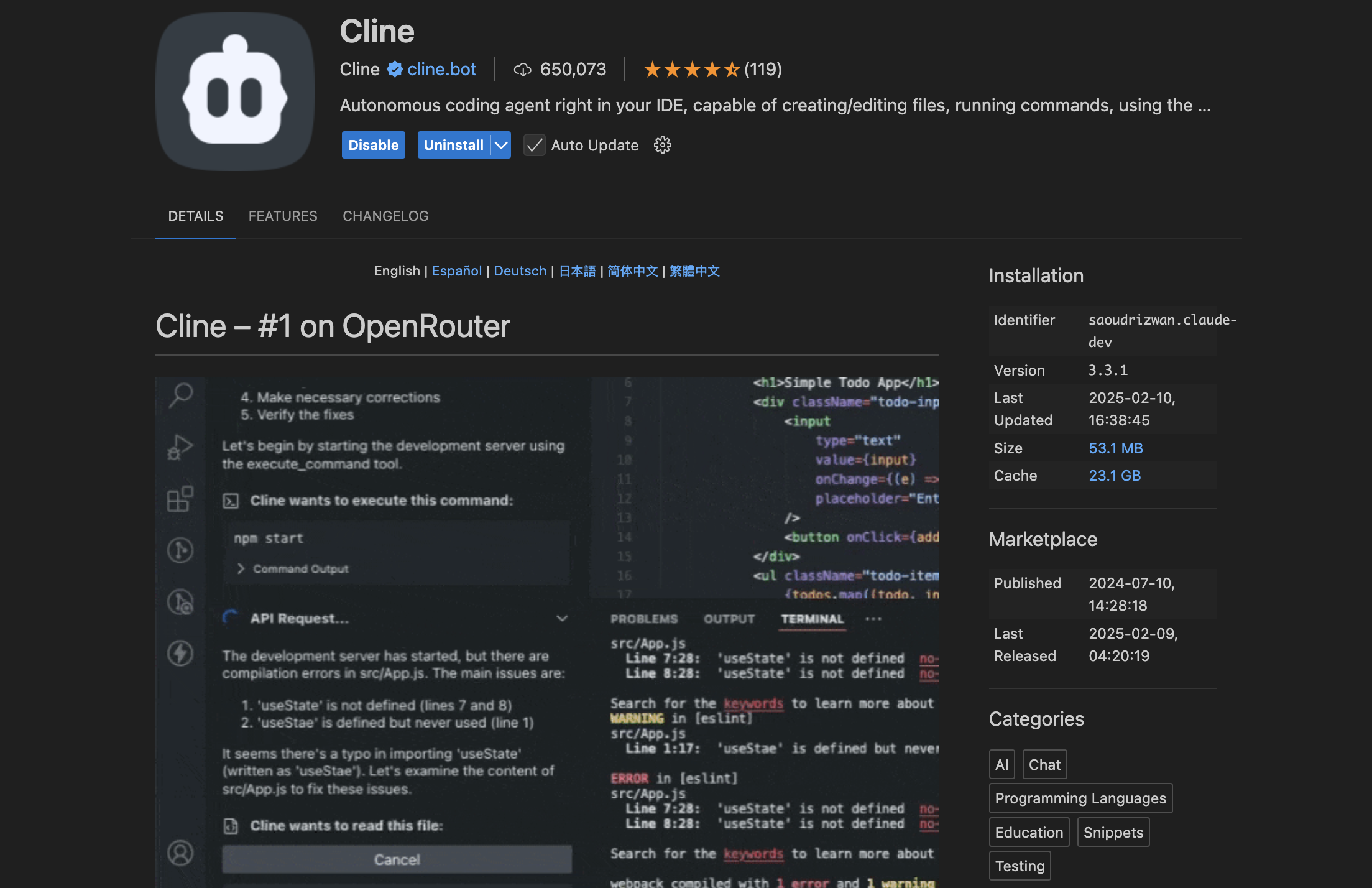Select the Programming Languages category tag
Screen dimensions: 1372x888
coord(1080,798)
